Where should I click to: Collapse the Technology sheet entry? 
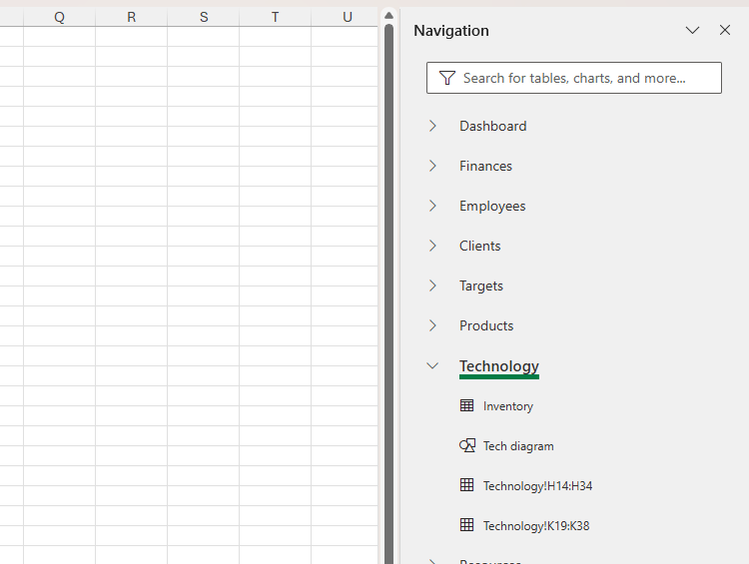(433, 366)
